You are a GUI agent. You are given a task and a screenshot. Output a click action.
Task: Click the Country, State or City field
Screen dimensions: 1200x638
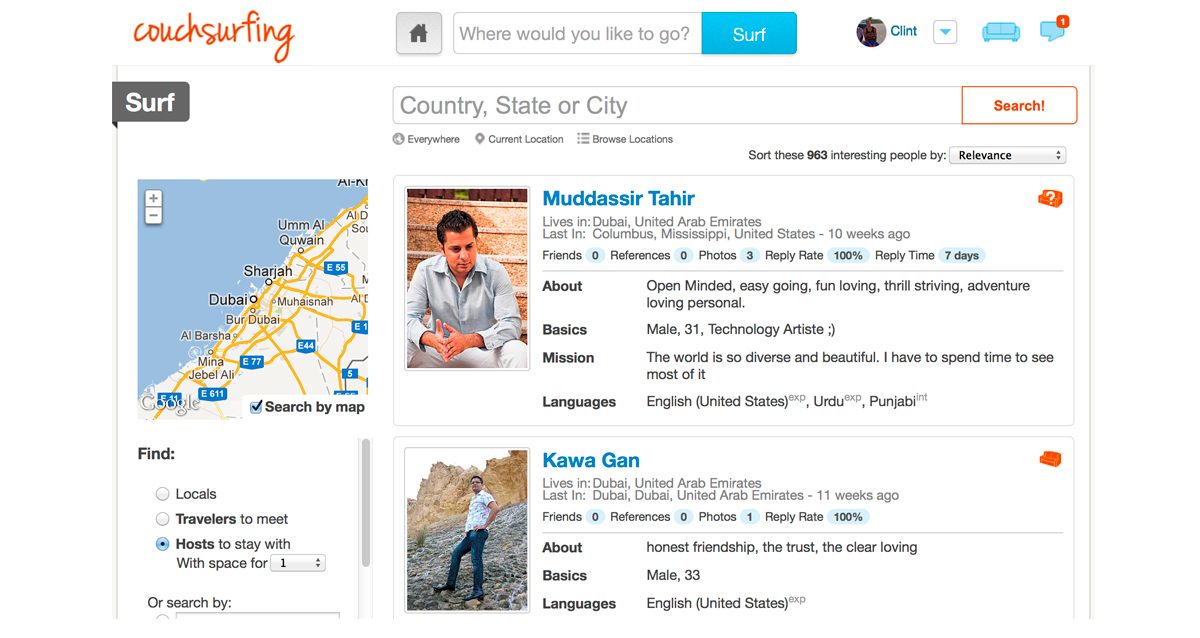[677, 106]
